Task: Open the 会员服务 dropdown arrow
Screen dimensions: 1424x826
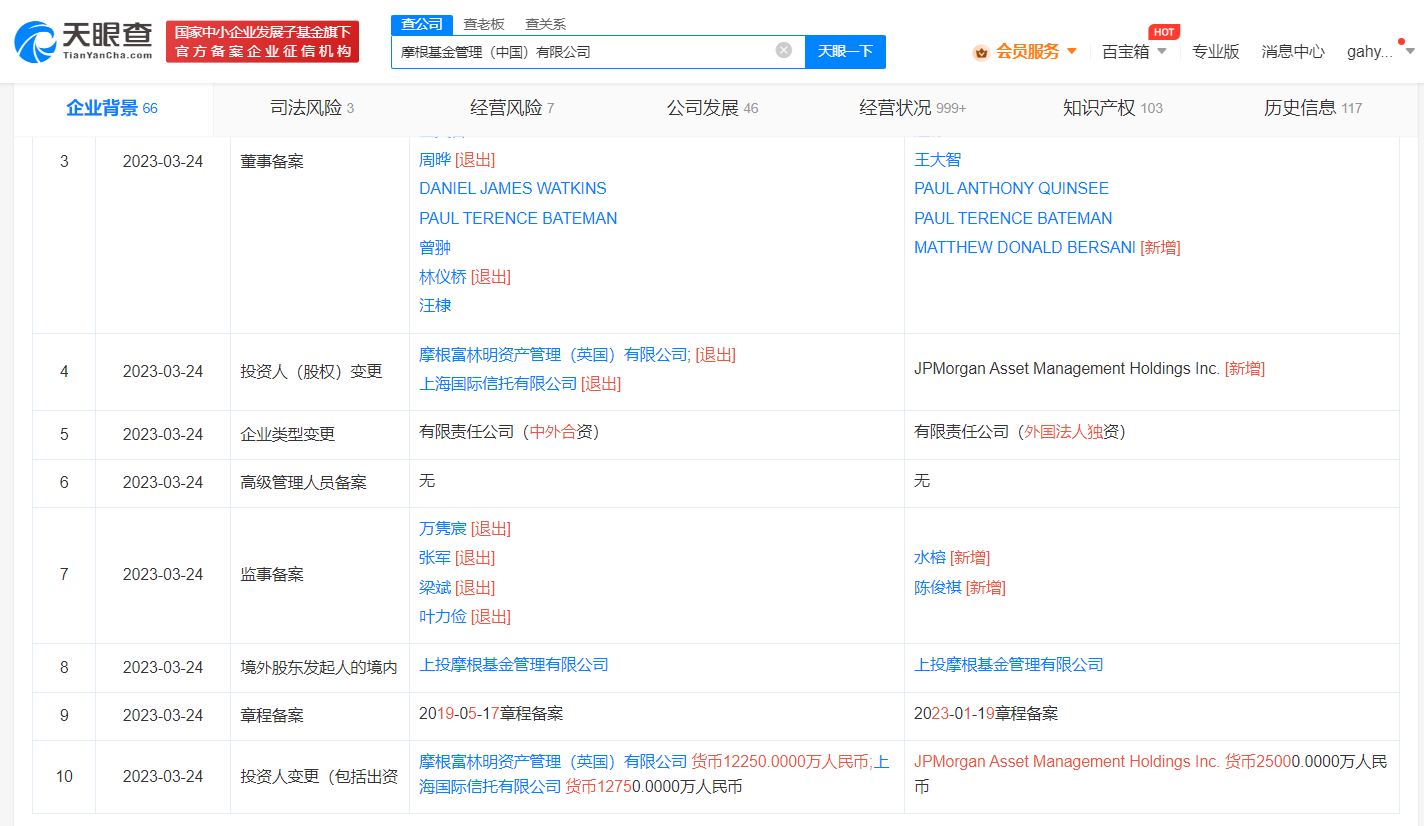Action: pos(1072,51)
